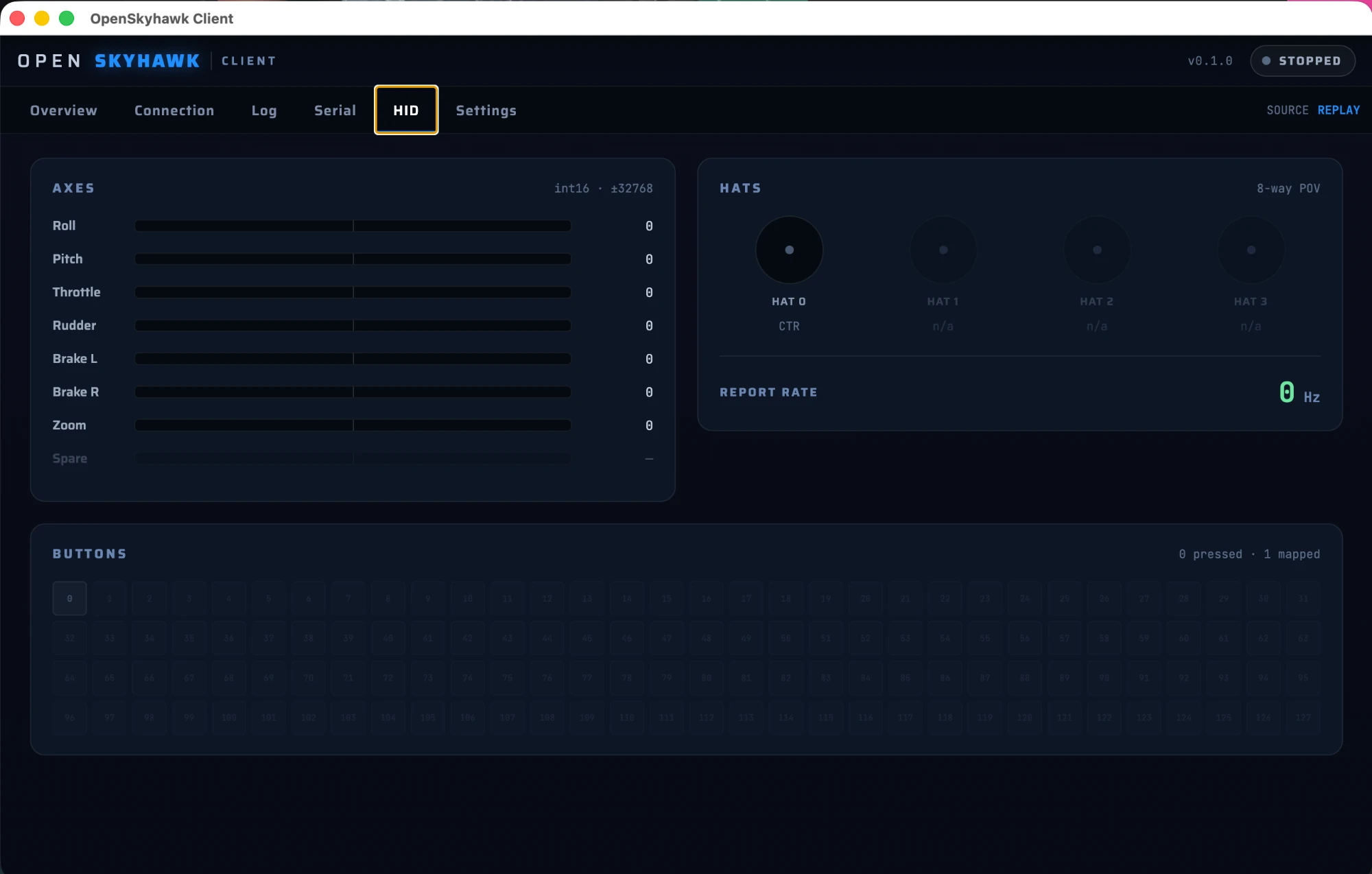Click button cell 80 in grid
Screen dimensions: 1372x874
(x=706, y=678)
